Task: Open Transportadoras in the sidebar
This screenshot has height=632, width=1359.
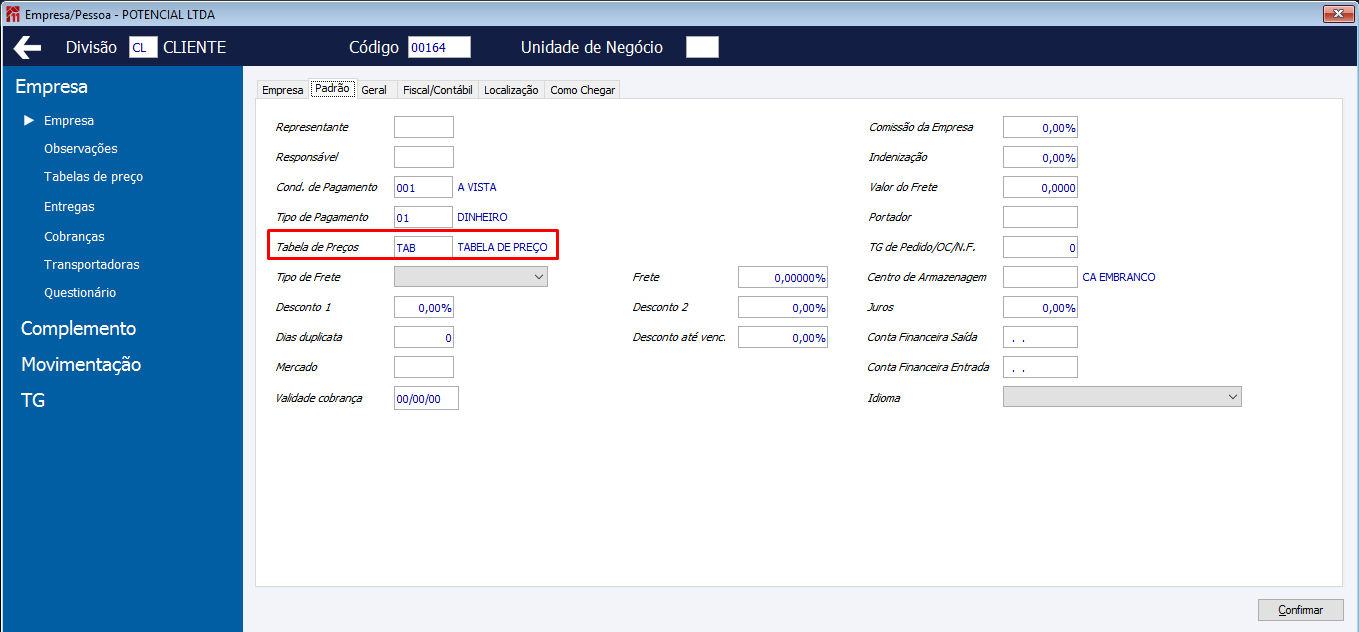Action: point(92,265)
